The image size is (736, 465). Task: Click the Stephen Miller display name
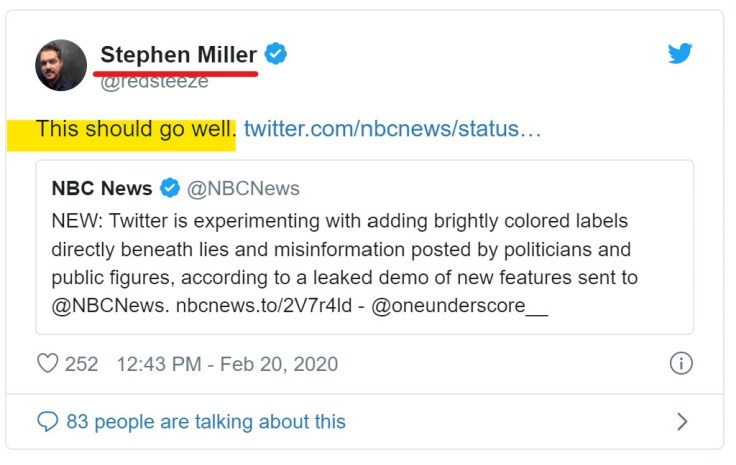pyautogui.click(x=178, y=54)
